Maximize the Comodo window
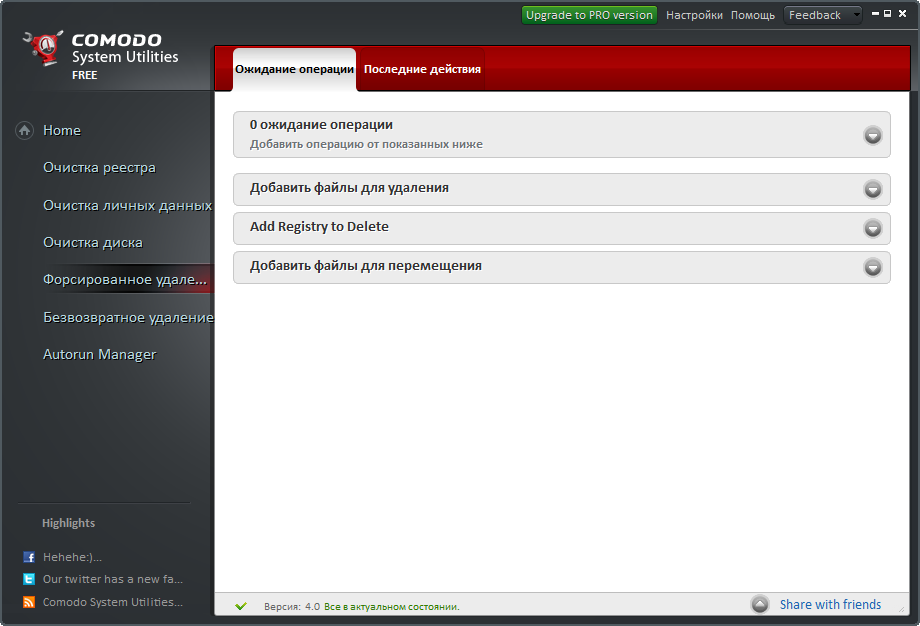The height and width of the screenshot is (626, 920). 888,13
